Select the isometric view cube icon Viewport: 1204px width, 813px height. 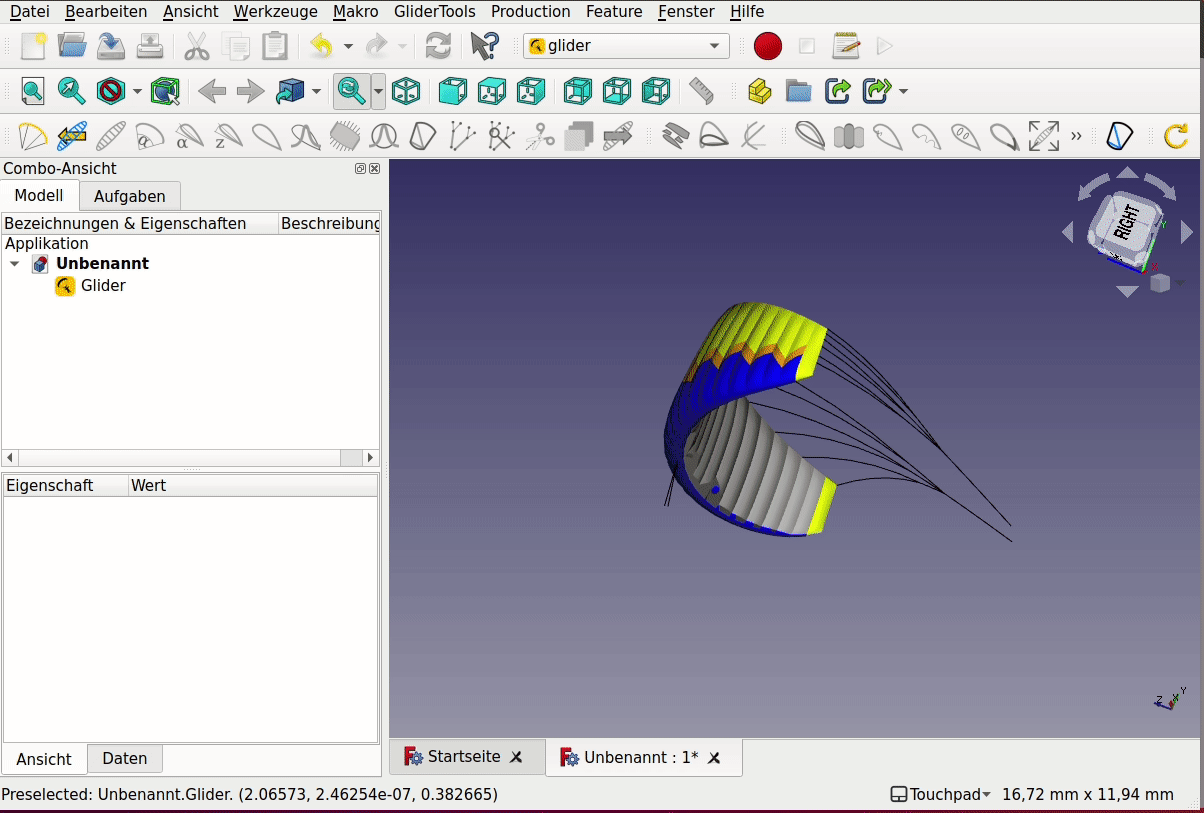point(406,92)
